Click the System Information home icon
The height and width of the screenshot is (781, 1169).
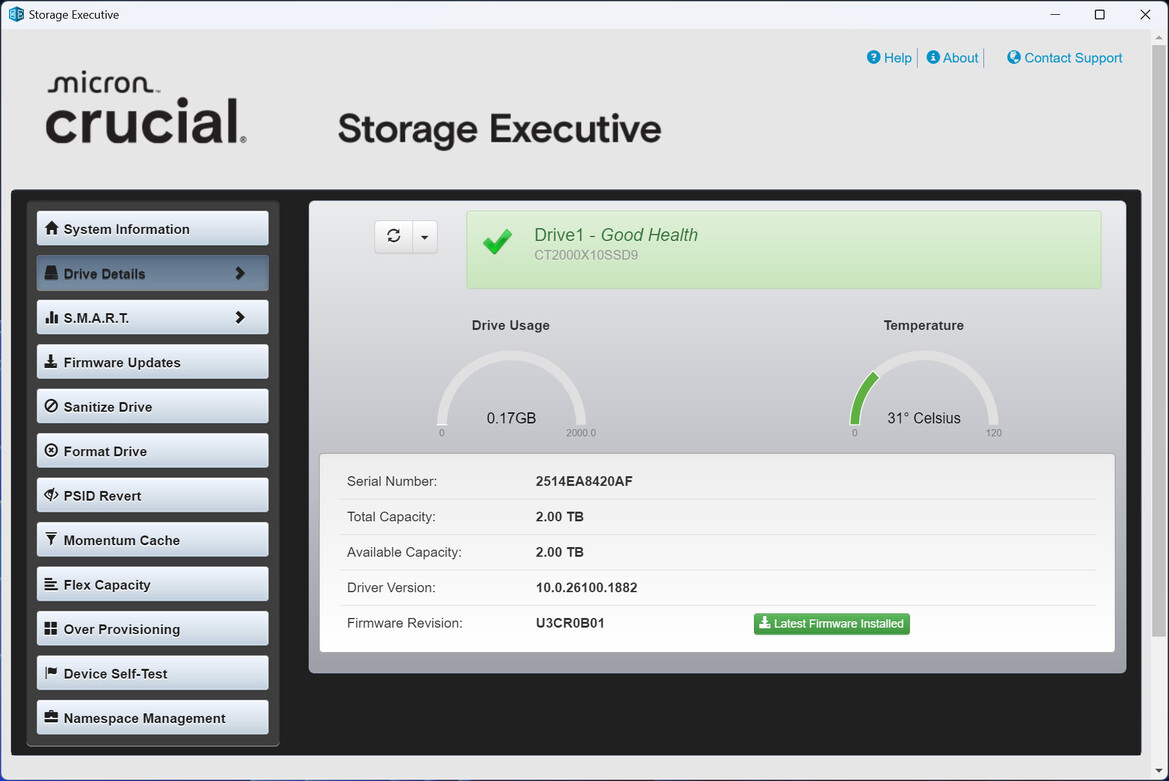pyautogui.click(x=52, y=229)
